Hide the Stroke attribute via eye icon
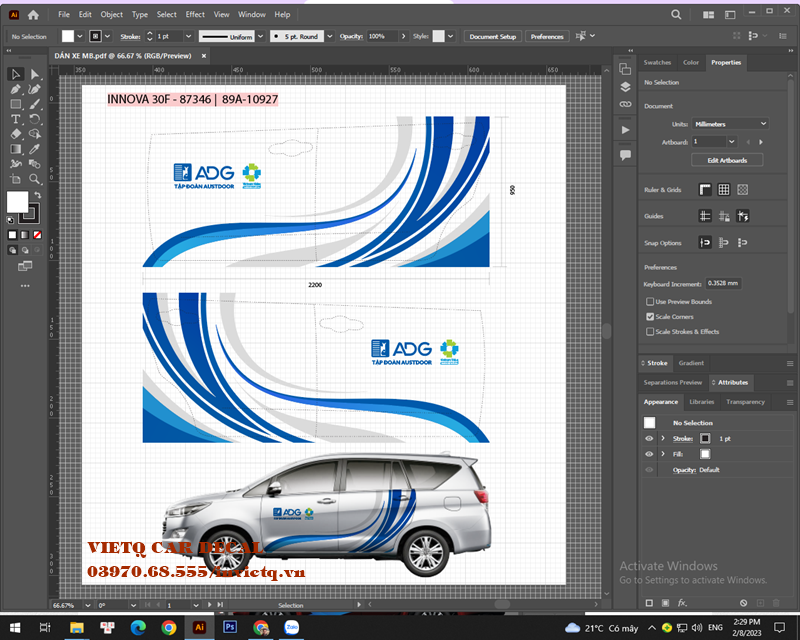This screenshot has width=800, height=640. 649,438
